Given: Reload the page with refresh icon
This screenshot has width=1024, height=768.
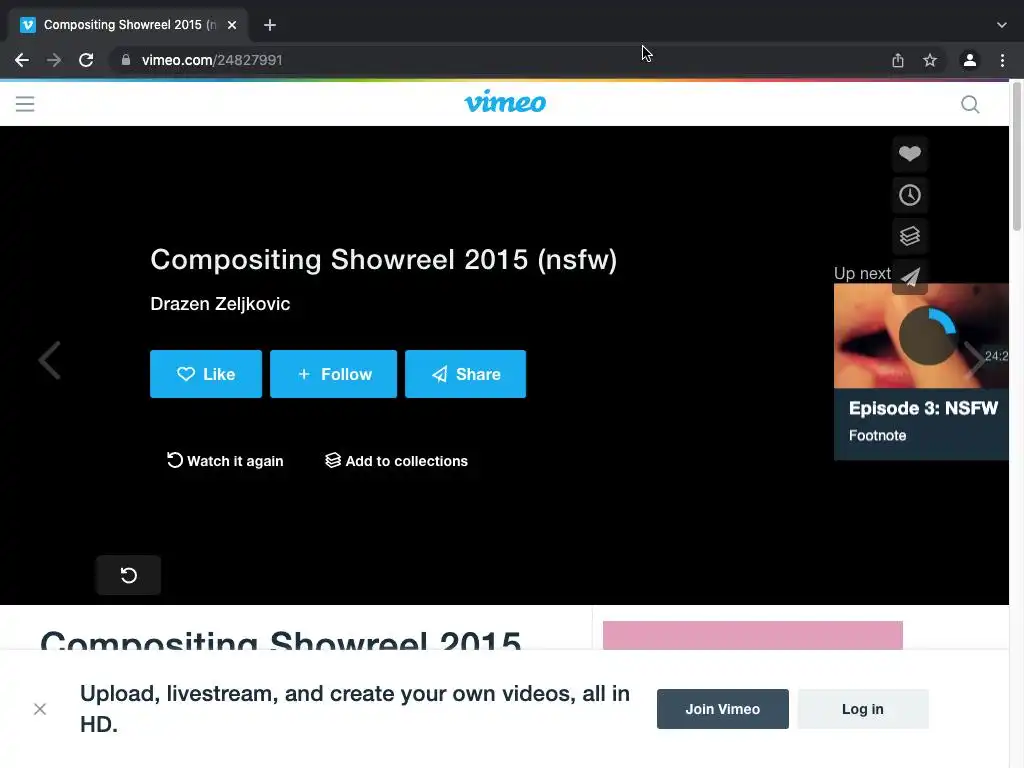Looking at the screenshot, I should click(x=86, y=60).
